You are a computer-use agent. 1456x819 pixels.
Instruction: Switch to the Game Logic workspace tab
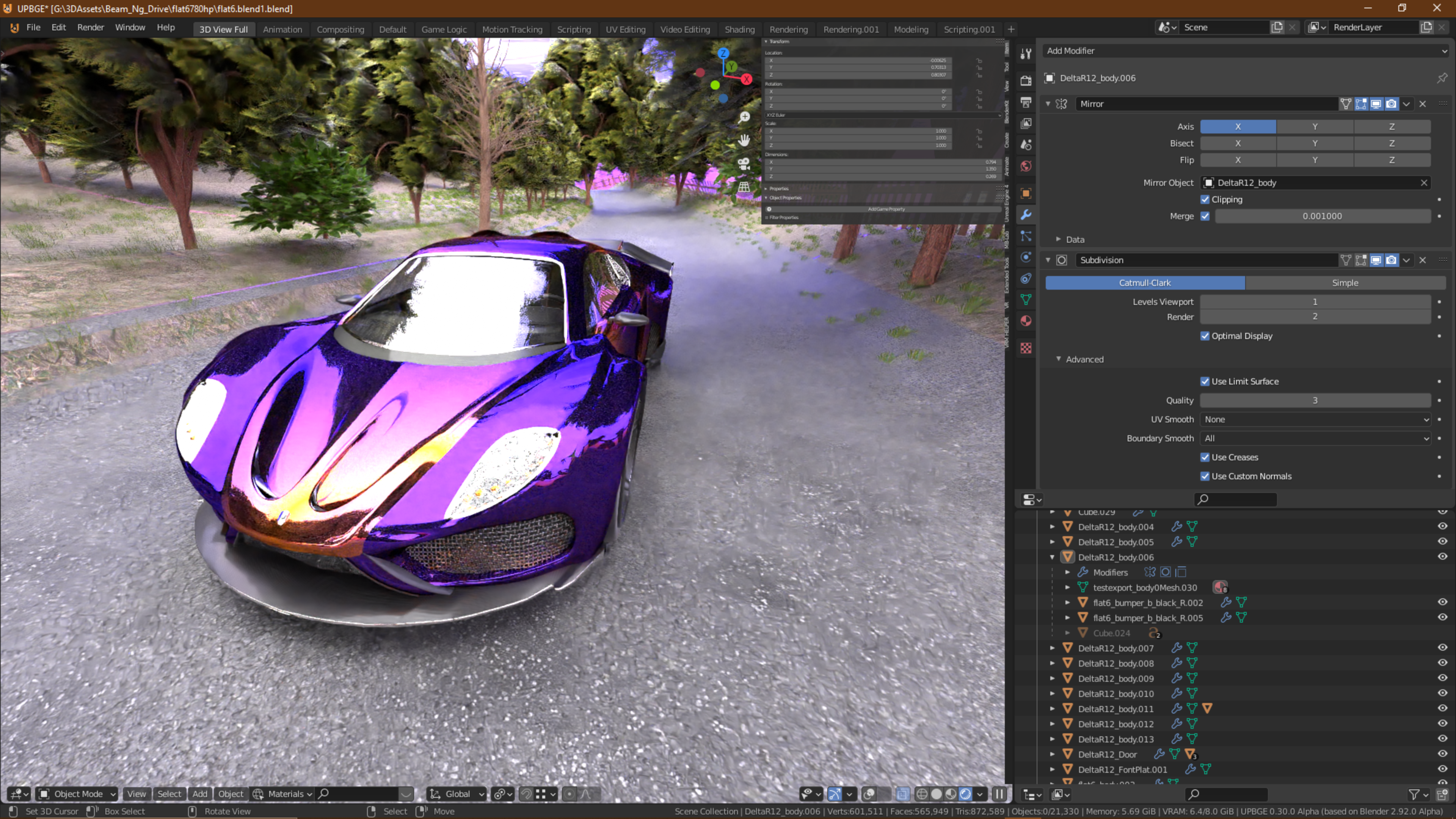tap(444, 30)
